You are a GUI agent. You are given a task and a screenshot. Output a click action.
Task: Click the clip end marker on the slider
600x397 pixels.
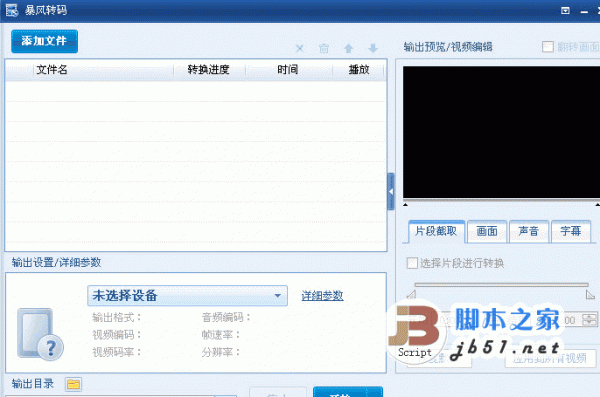(x=590, y=294)
